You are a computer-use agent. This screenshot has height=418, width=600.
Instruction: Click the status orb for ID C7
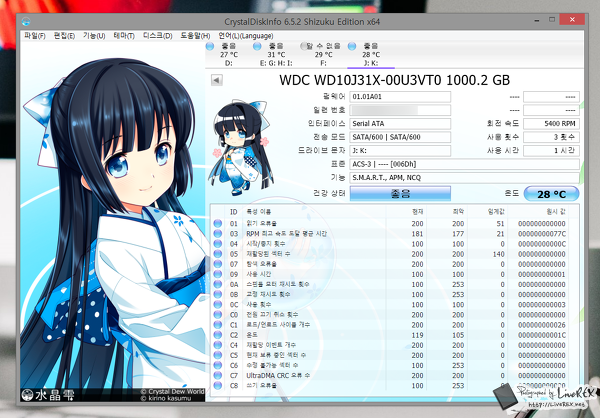pos(218,376)
